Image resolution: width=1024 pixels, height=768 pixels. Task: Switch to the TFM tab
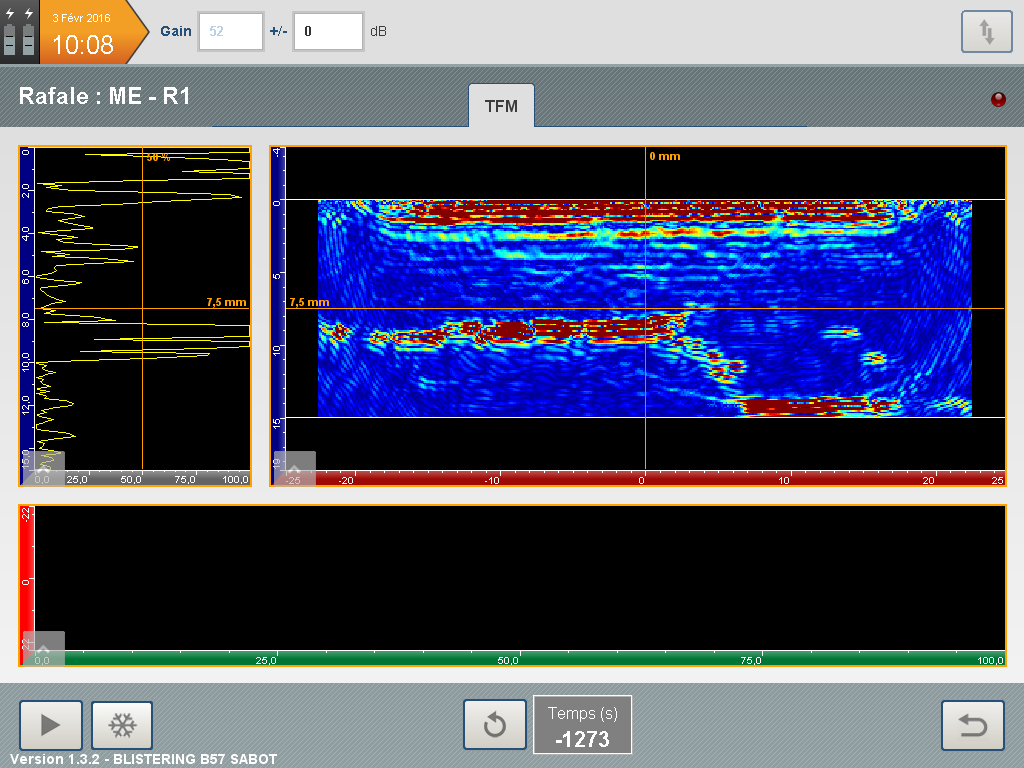tap(501, 106)
